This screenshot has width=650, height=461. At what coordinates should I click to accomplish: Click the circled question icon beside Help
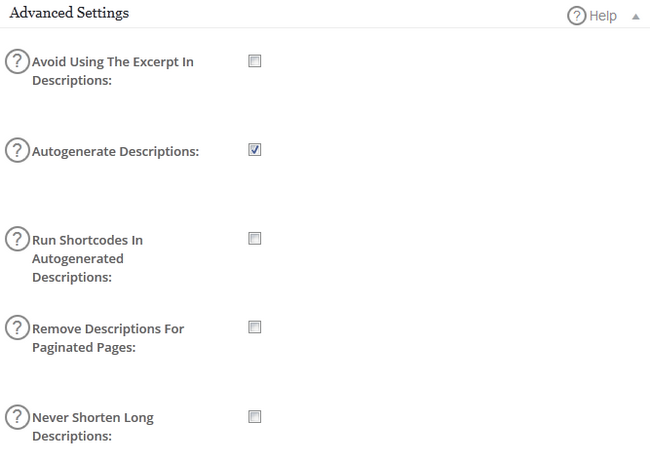576,16
